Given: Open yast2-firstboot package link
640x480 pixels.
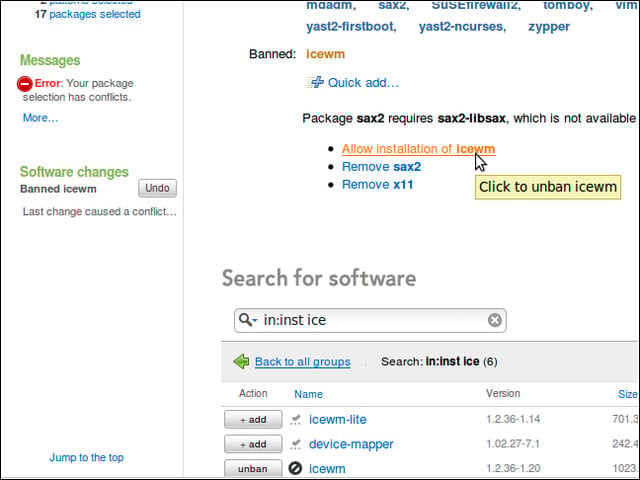Looking at the screenshot, I should 351,27.
